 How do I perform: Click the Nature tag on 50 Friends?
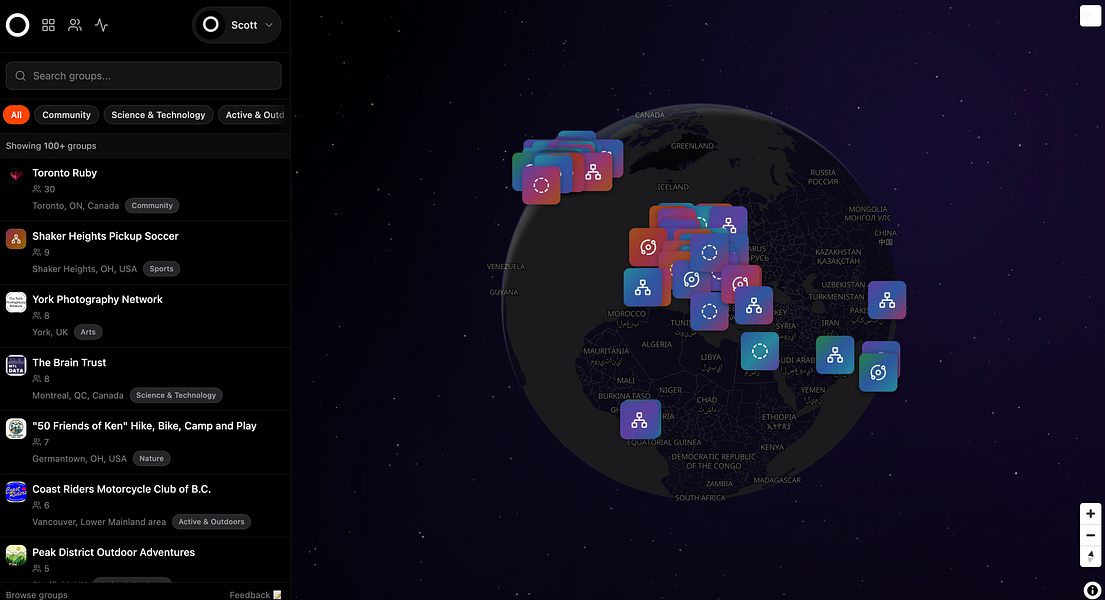tap(152, 458)
